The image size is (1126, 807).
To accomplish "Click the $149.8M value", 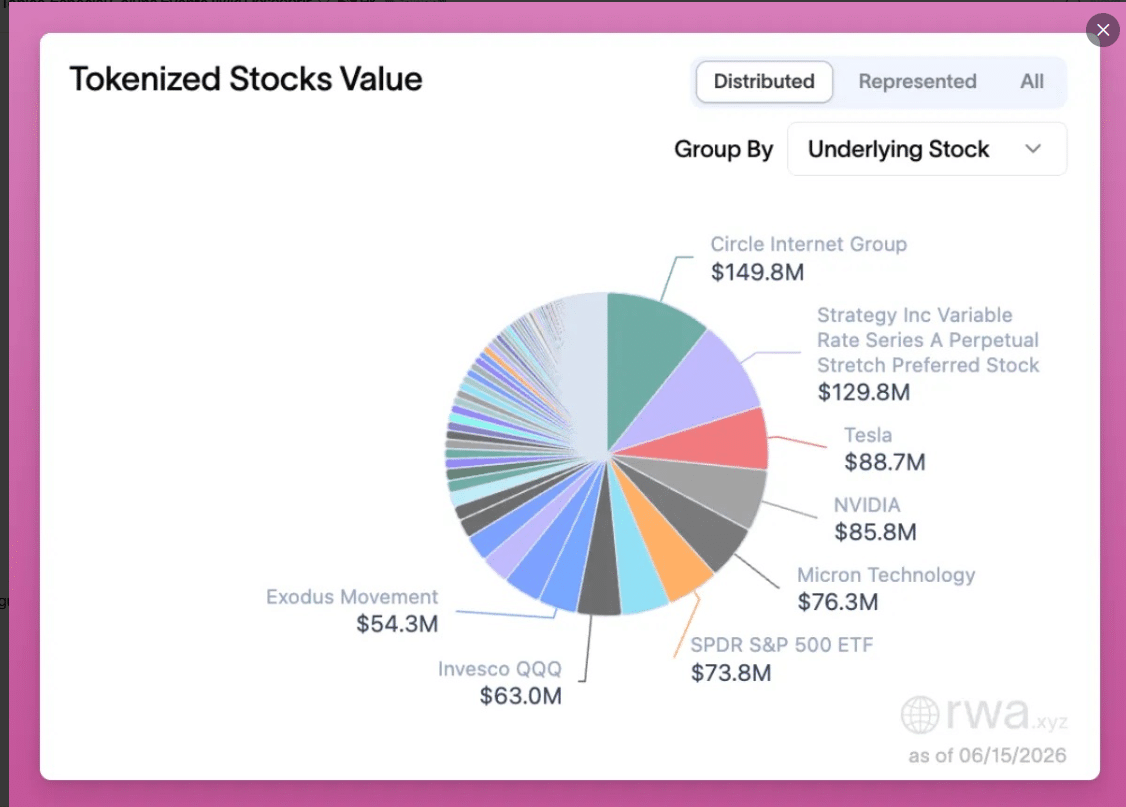I will [x=757, y=273].
